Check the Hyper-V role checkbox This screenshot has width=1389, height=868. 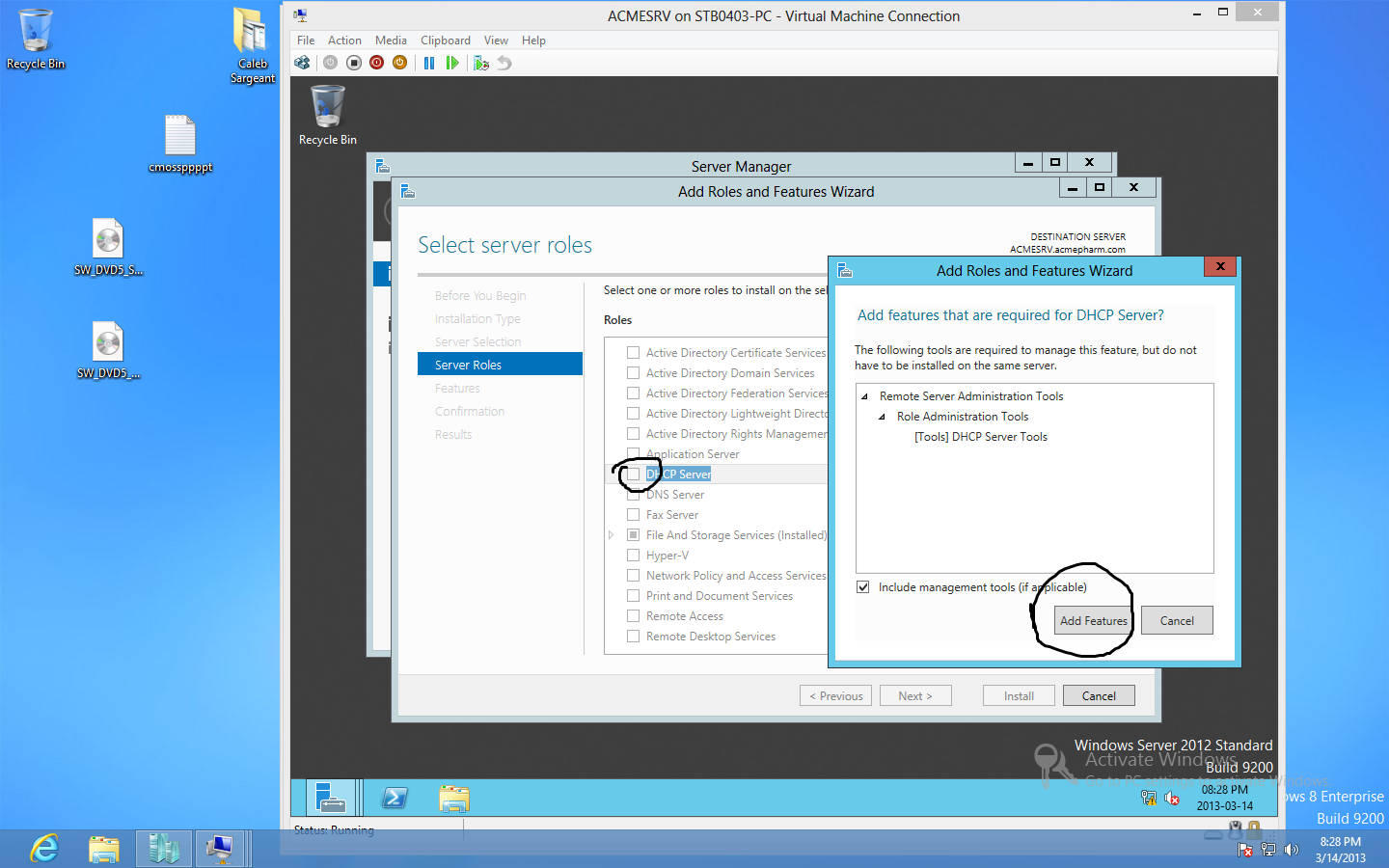click(x=634, y=556)
